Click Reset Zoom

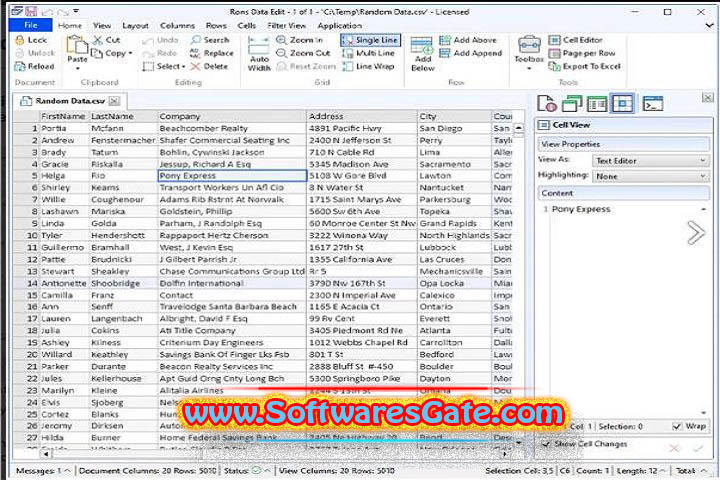[306, 67]
